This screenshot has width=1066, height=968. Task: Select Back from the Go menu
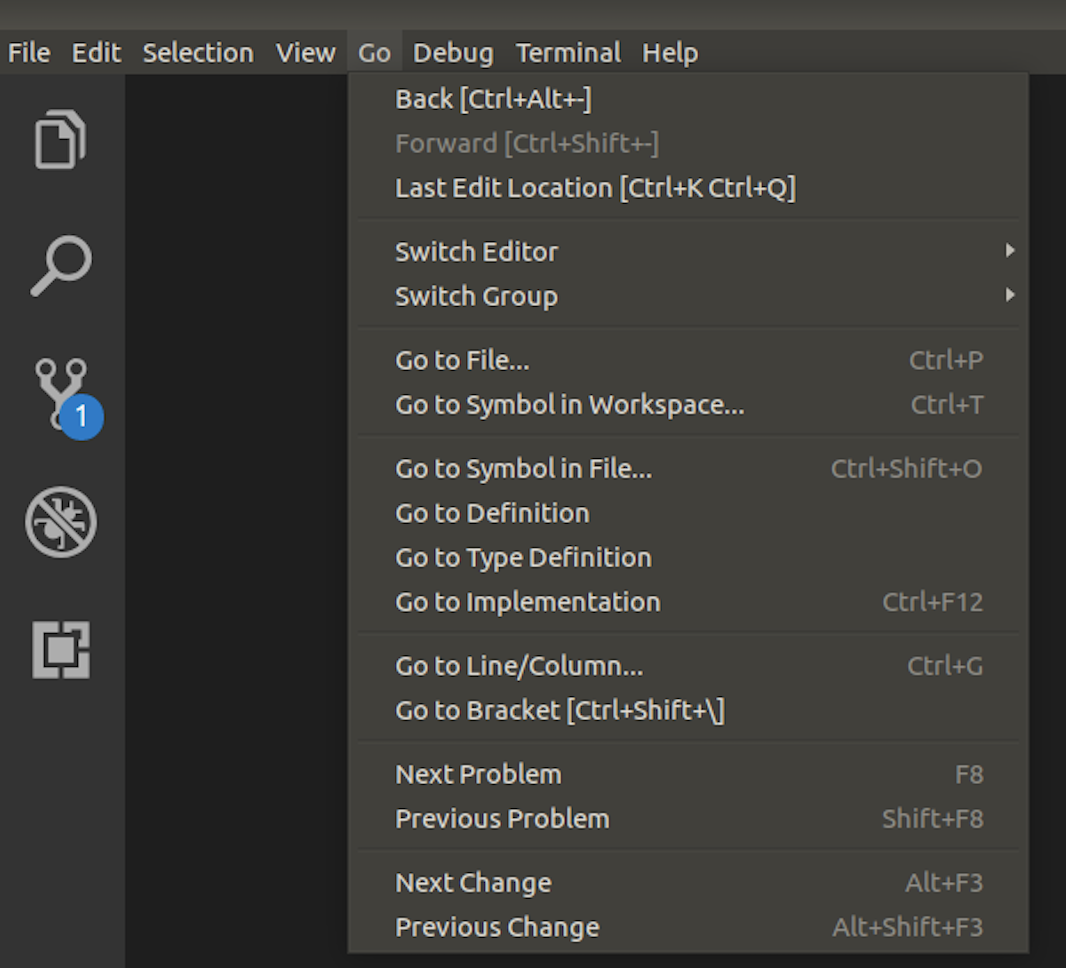coord(493,98)
